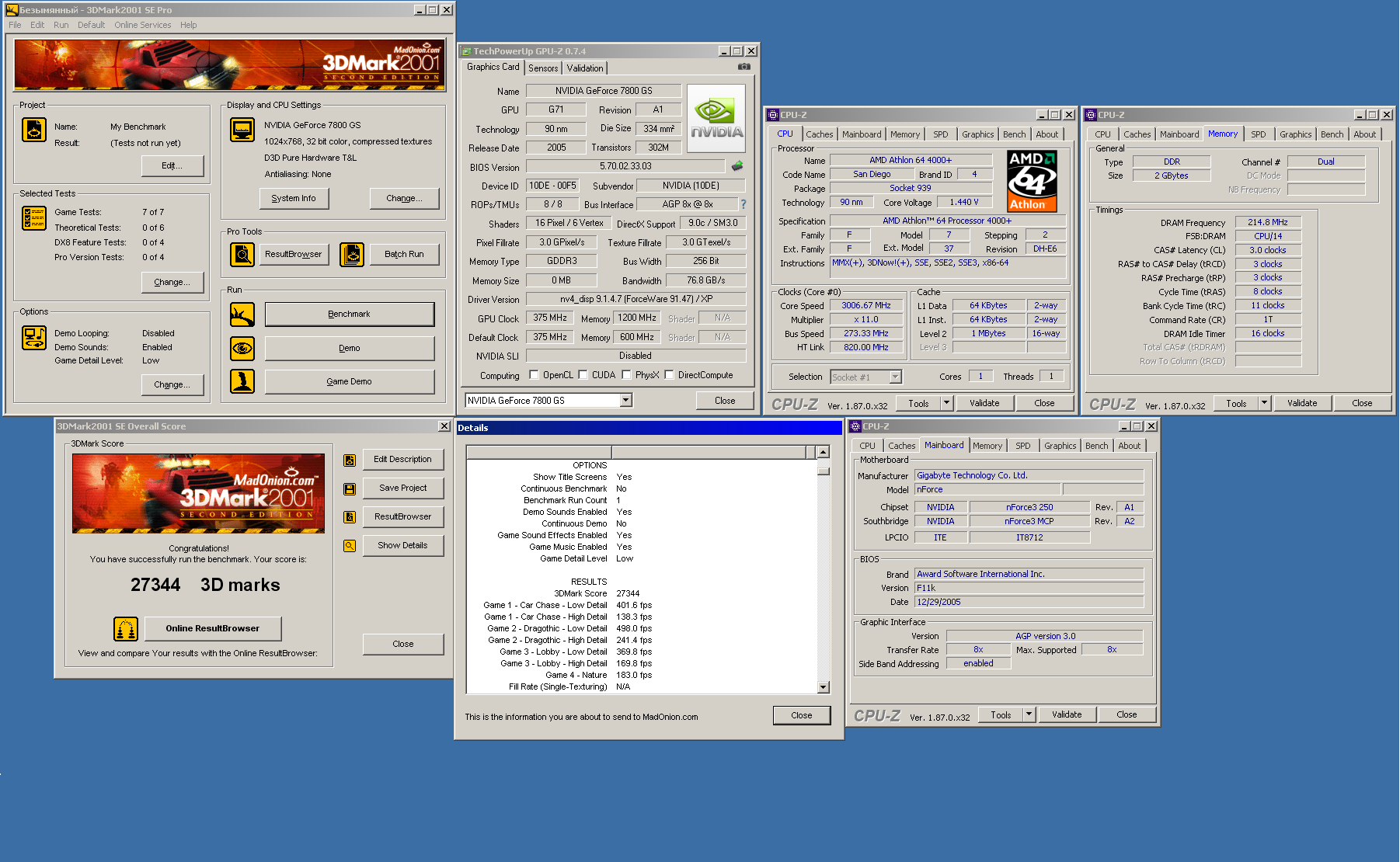Image resolution: width=1400 pixels, height=862 pixels.
Task: Click the Details scrollbar down arrow
Action: point(824,687)
